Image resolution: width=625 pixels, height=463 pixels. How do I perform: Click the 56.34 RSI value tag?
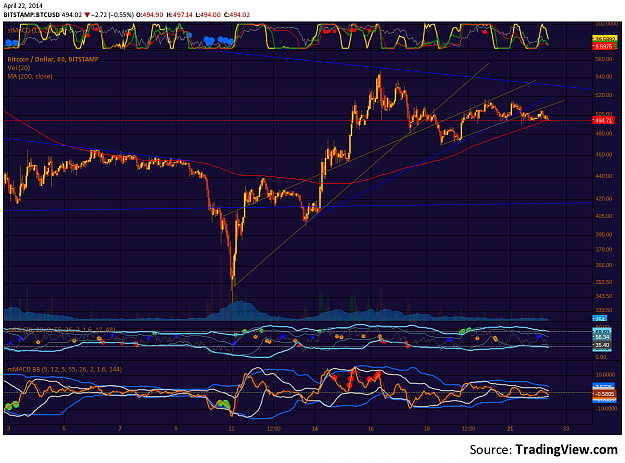click(602, 337)
